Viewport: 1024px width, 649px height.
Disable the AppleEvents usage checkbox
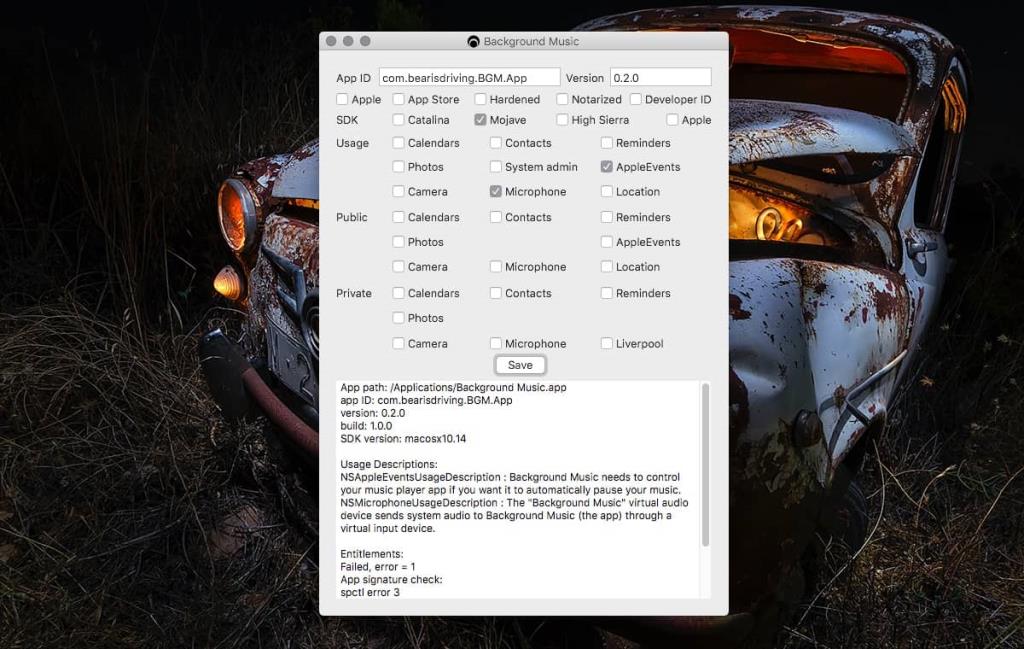(x=605, y=167)
